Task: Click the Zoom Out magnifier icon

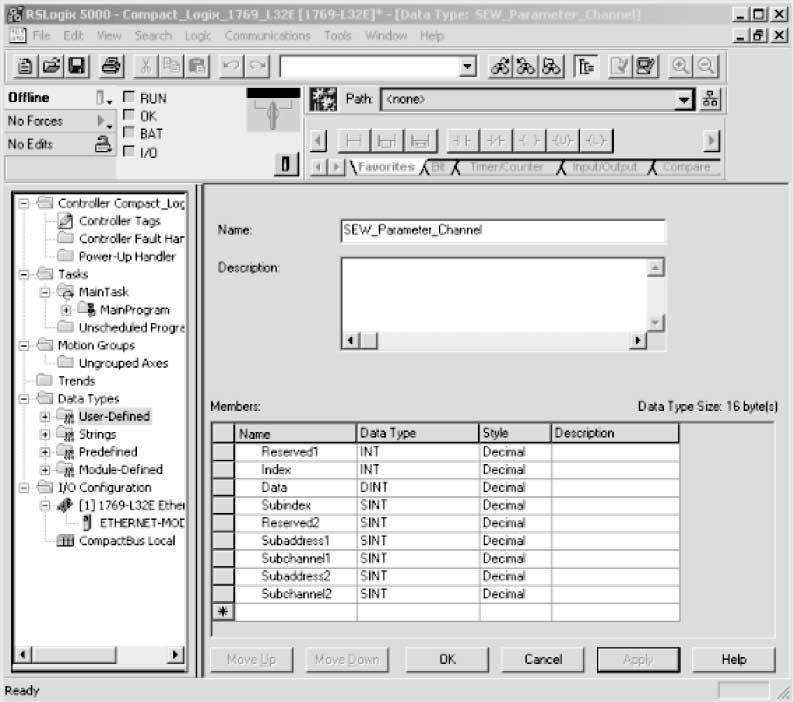Action: click(x=706, y=66)
